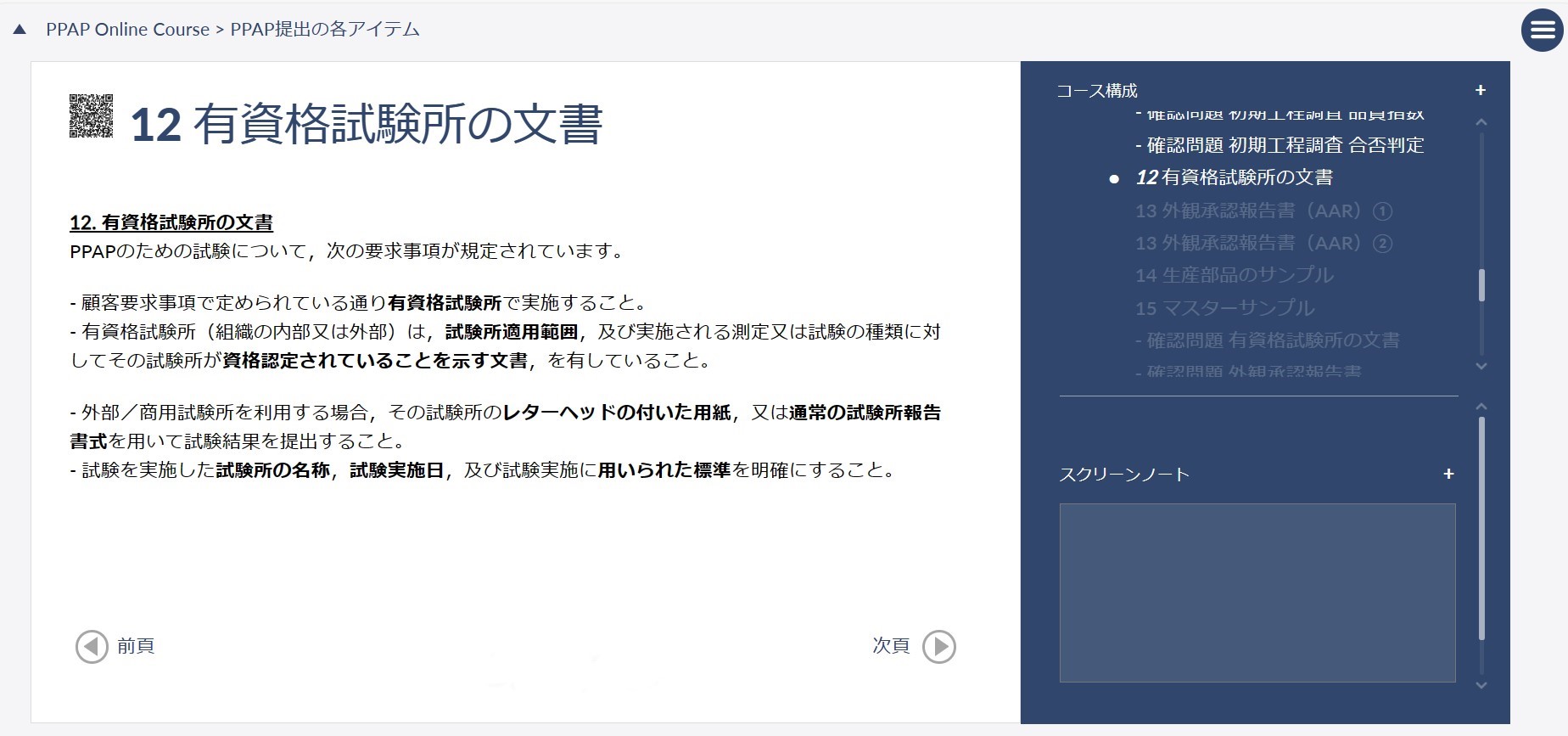Click scroll down arrow of course list

click(1481, 366)
